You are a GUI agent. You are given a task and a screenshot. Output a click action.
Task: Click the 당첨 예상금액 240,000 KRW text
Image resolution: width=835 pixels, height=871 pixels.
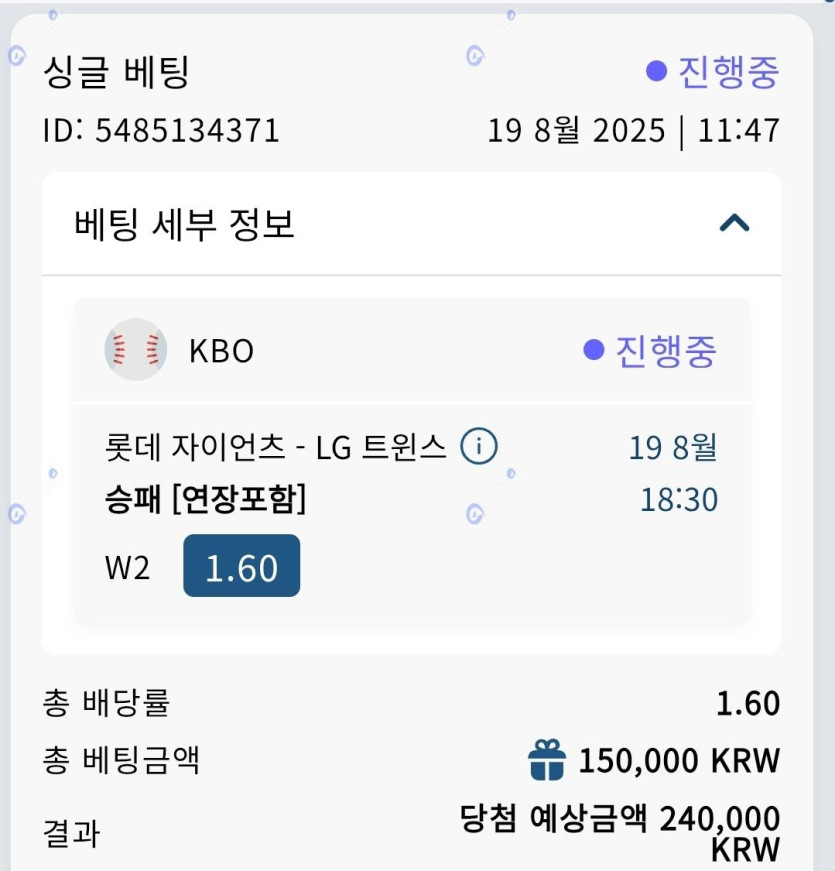click(x=620, y=832)
